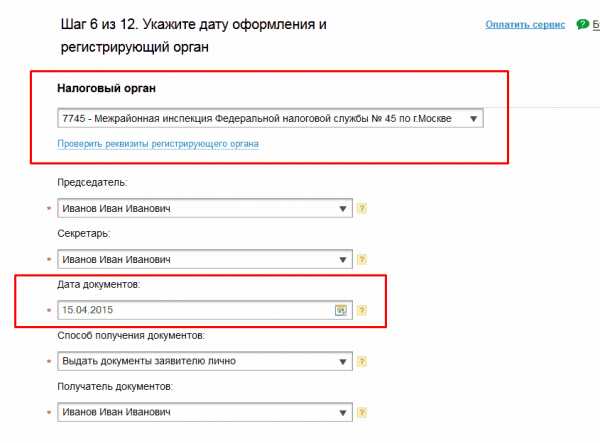Click the Способ получения документов label
600x443 pixels.
[x=132, y=336]
